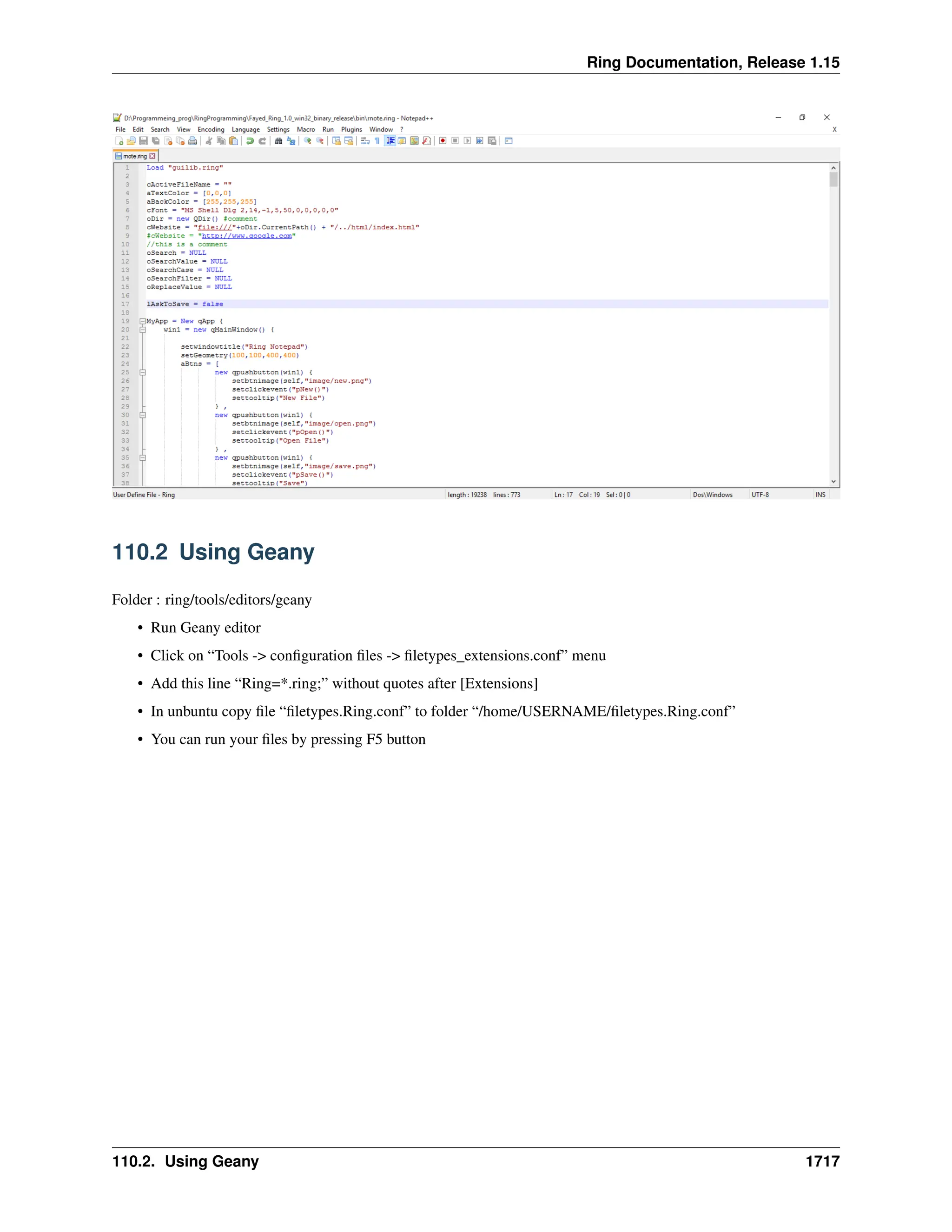Click the http://www.google.com link in code

click(x=246, y=236)
